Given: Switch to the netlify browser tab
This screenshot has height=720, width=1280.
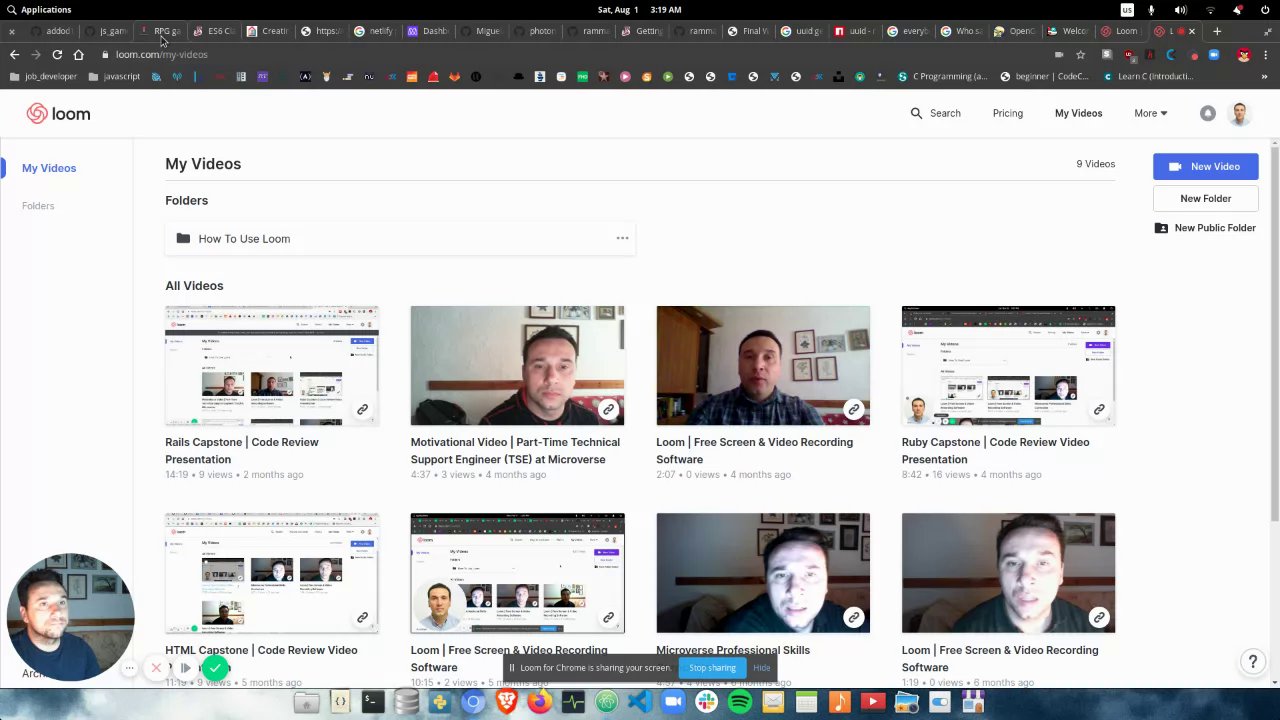Looking at the screenshot, I should (x=374, y=31).
